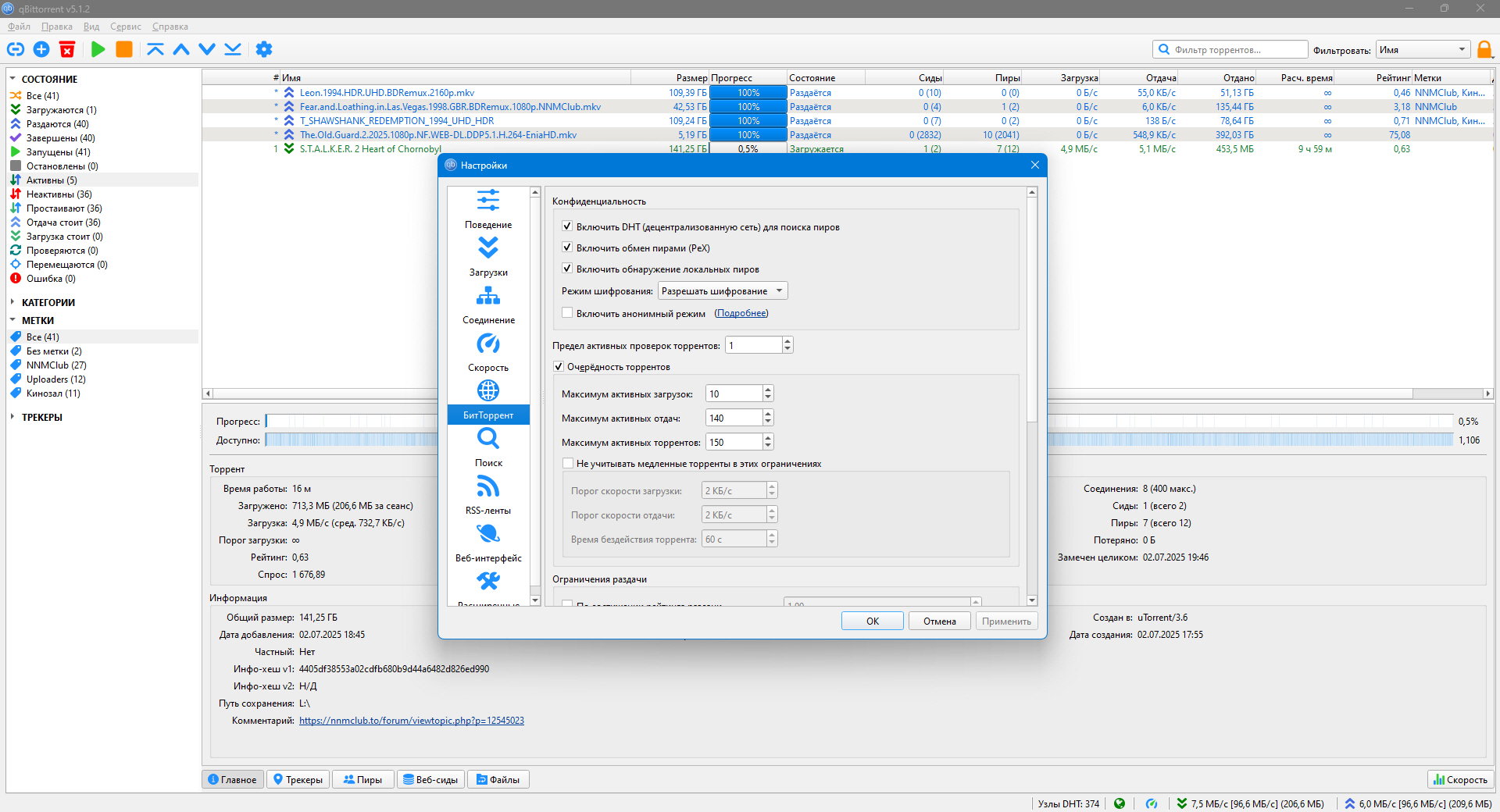Open the filter-by Имя combo box

coord(1423,50)
